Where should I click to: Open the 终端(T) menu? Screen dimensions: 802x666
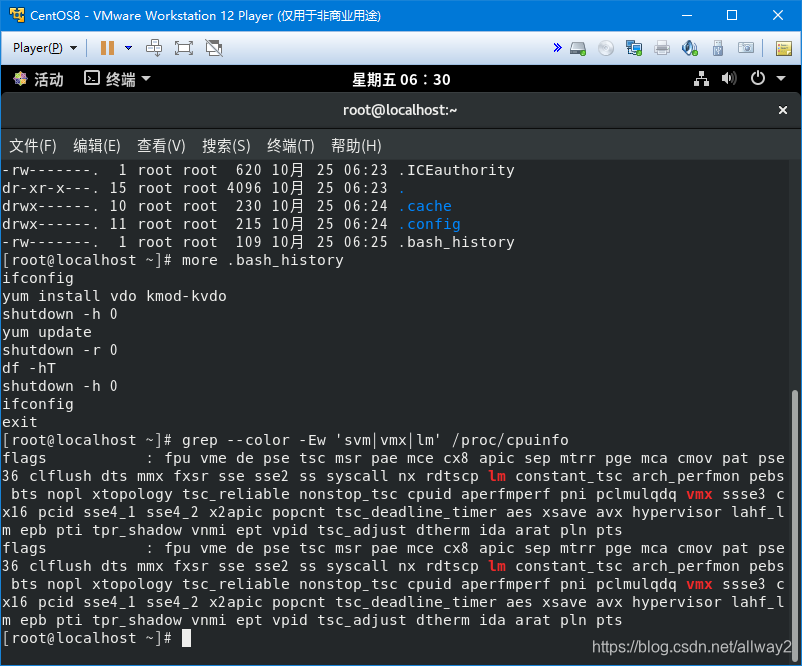point(291,146)
